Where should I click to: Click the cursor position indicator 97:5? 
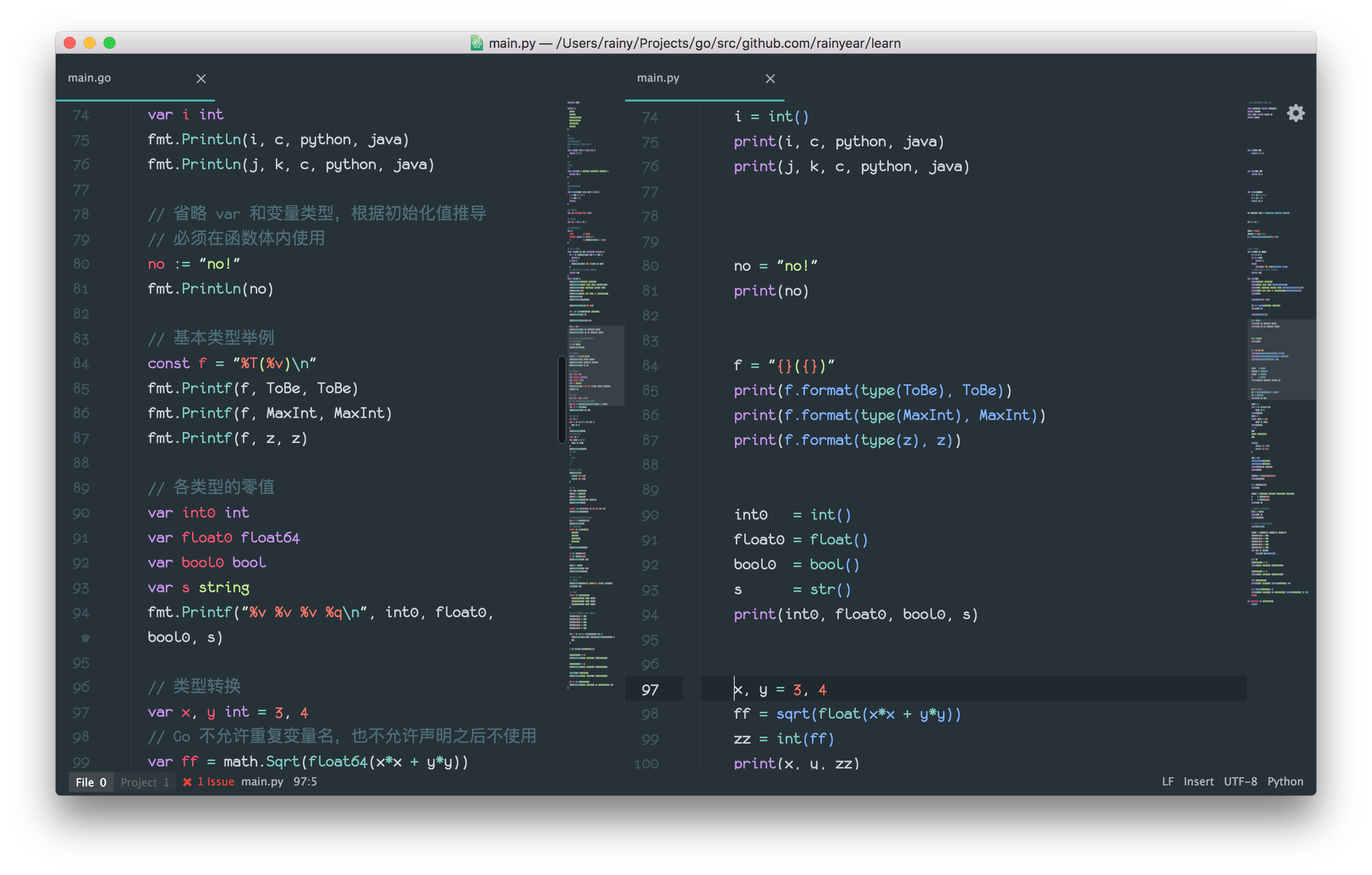tap(305, 781)
